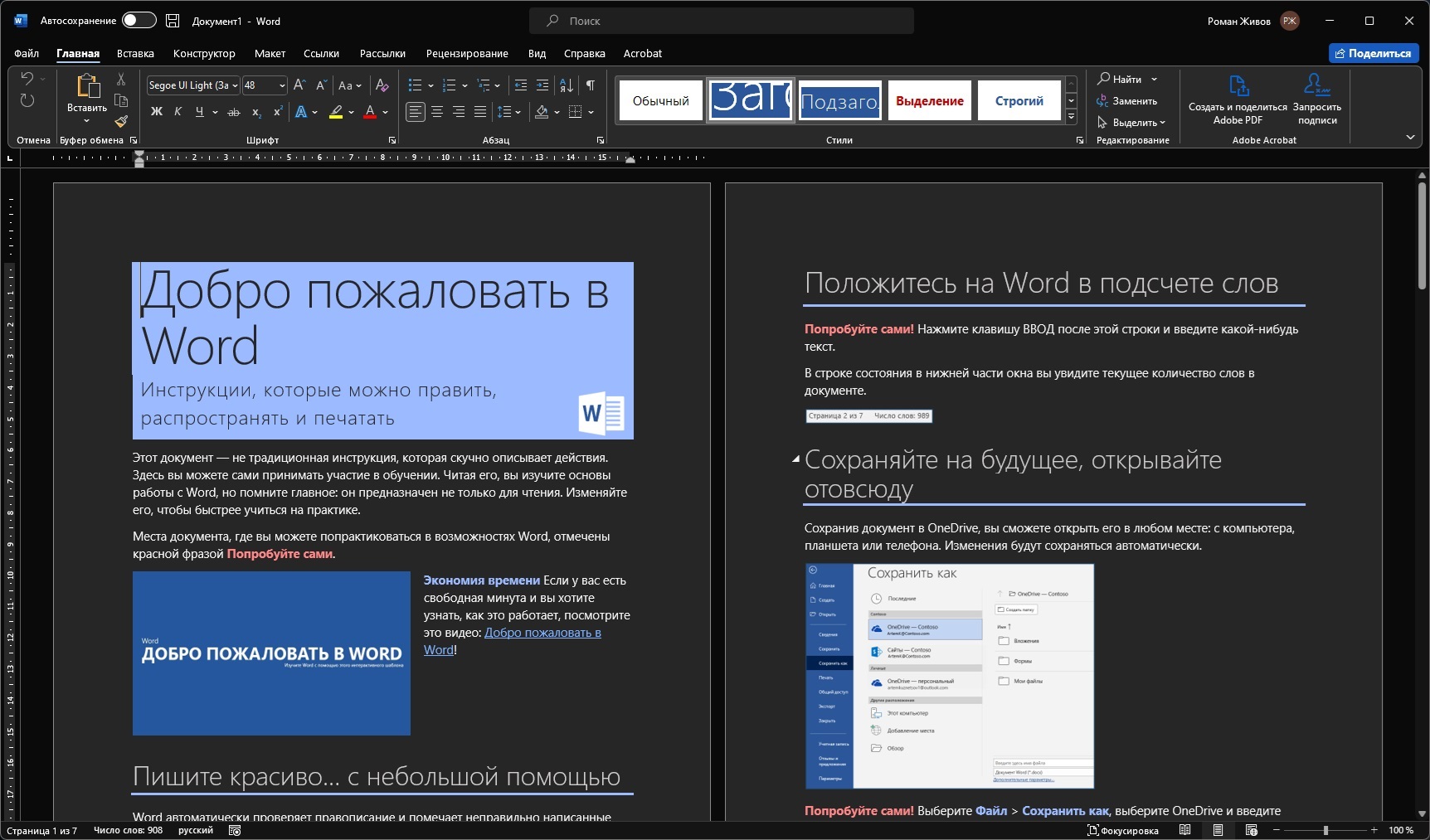1430x840 pixels.
Task: Click the zoom slider in the status bar
Action: point(1325,830)
